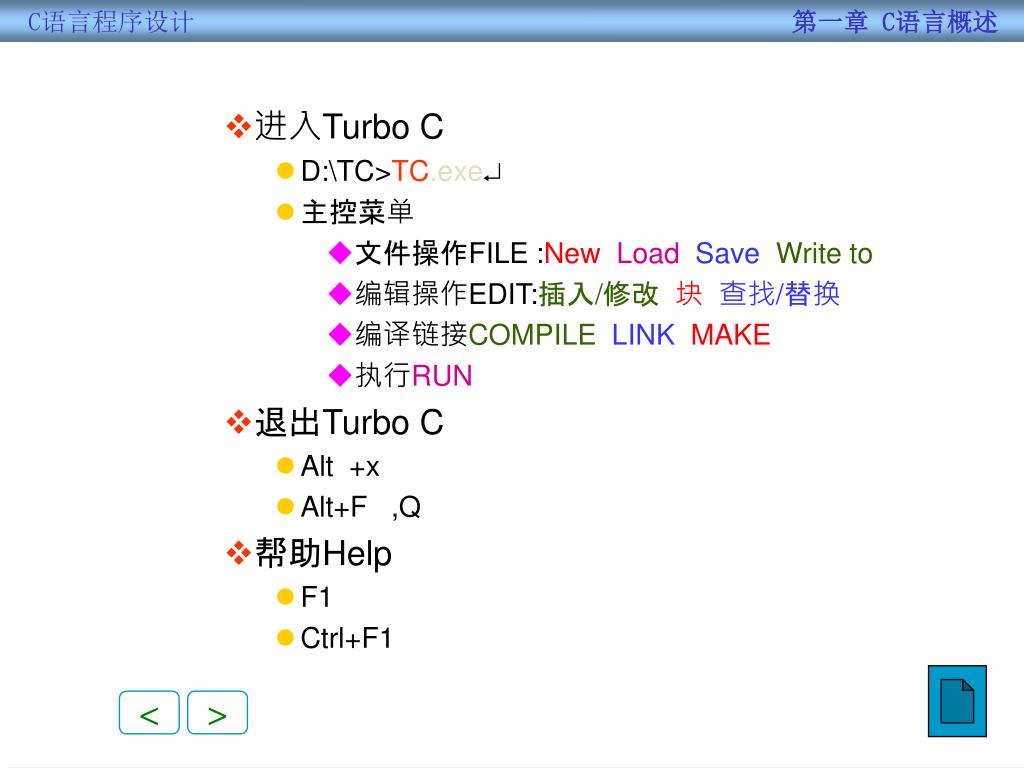Go to previous slide with the < button
1024x768 pixels.
tap(149, 712)
